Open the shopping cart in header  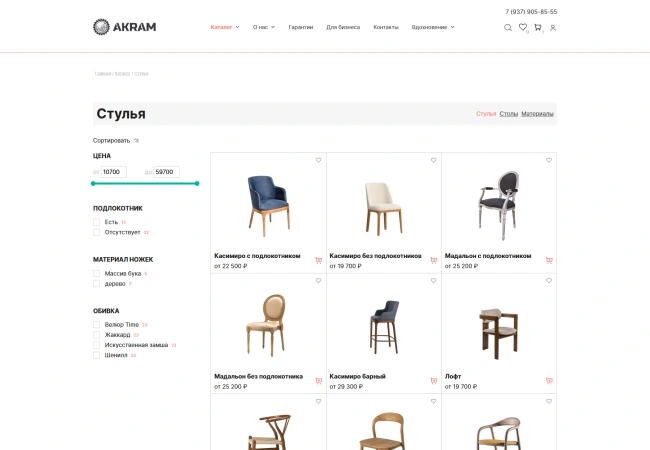(537, 27)
